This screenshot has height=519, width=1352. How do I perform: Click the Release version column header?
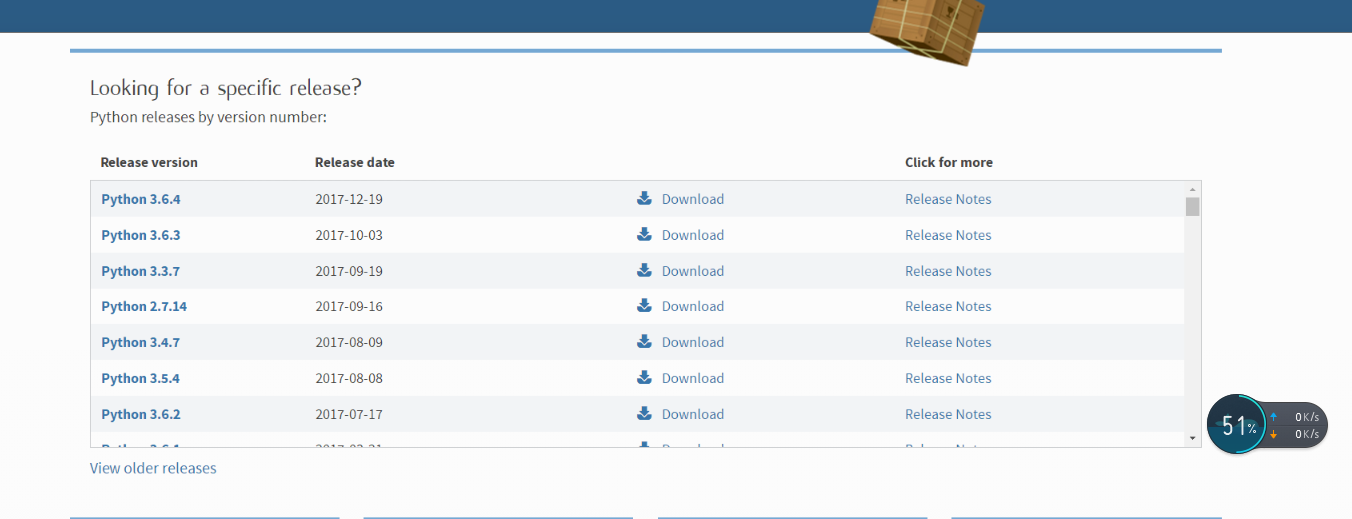[149, 162]
